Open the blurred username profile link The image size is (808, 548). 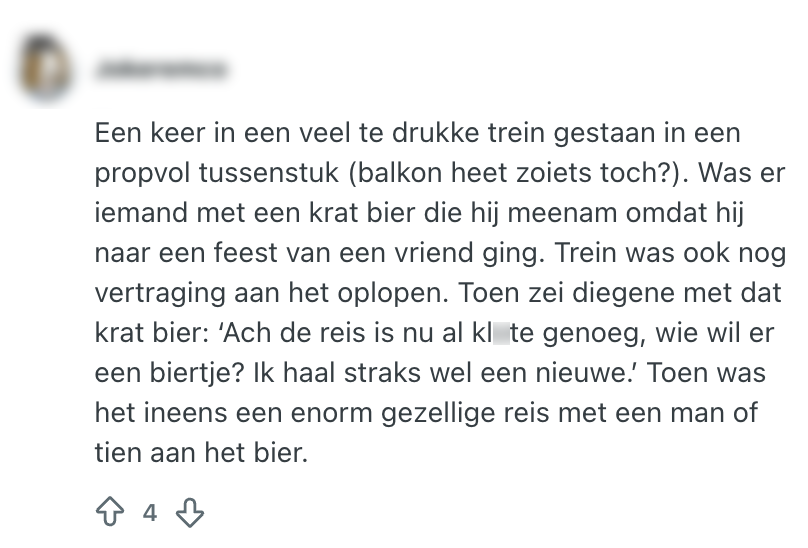coord(162,69)
